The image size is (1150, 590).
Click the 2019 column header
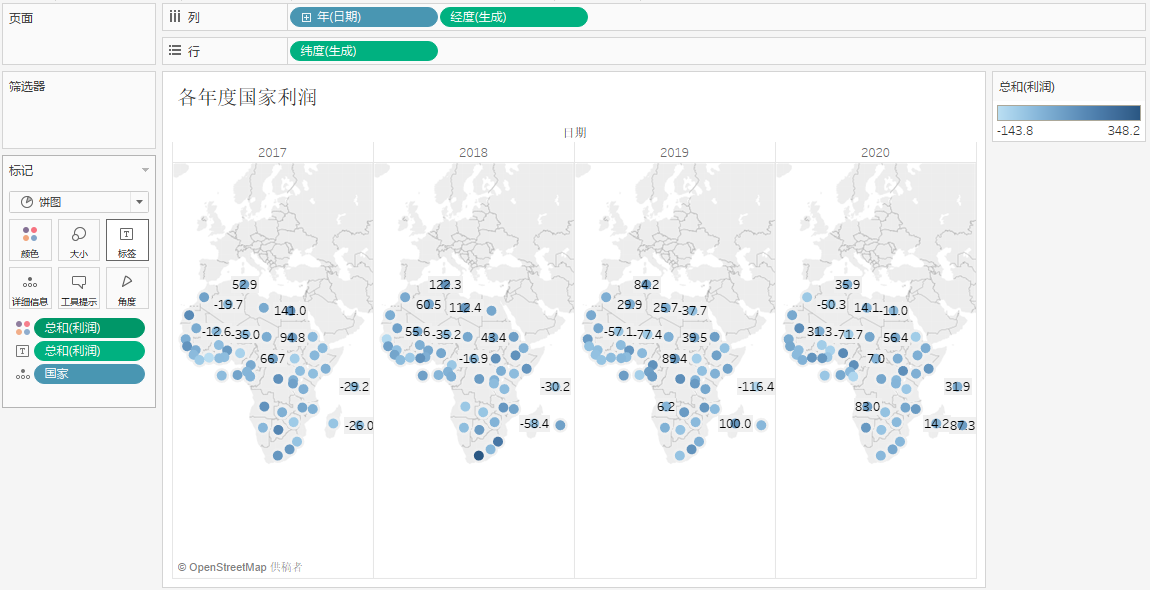pos(674,153)
